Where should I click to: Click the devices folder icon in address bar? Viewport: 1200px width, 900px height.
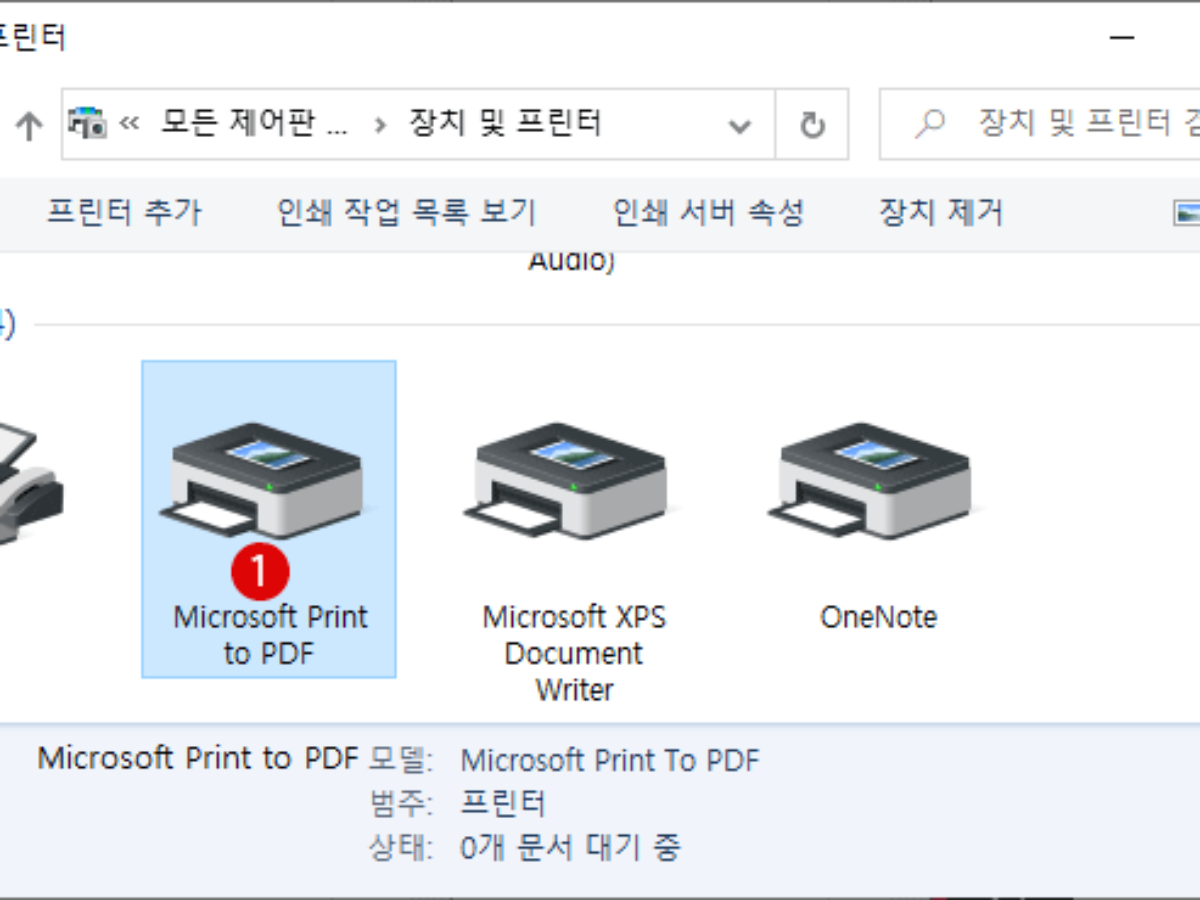pos(86,123)
